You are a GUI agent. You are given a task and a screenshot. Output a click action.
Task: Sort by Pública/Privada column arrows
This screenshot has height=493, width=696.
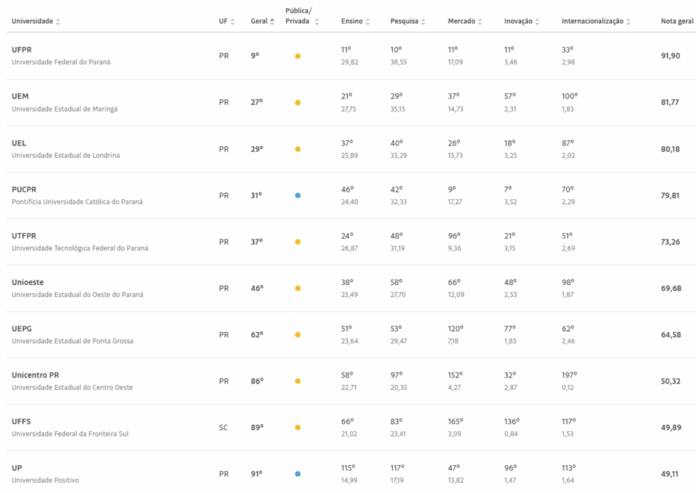[x=316, y=21]
